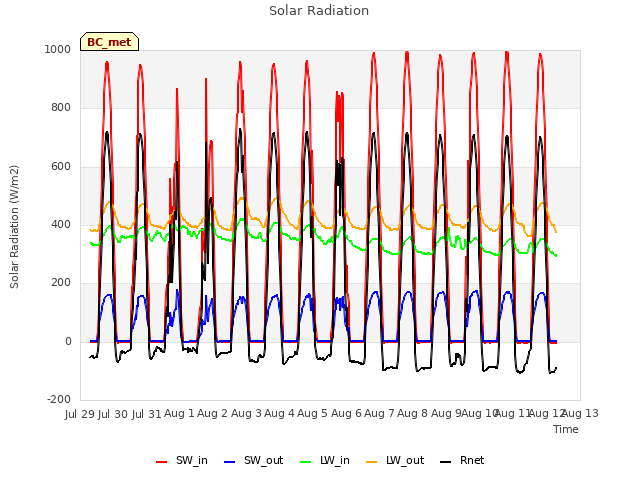640x480 pixels.
Task: Click the Aug 4 x-axis date label
Action: pyautogui.click(x=279, y=414)
